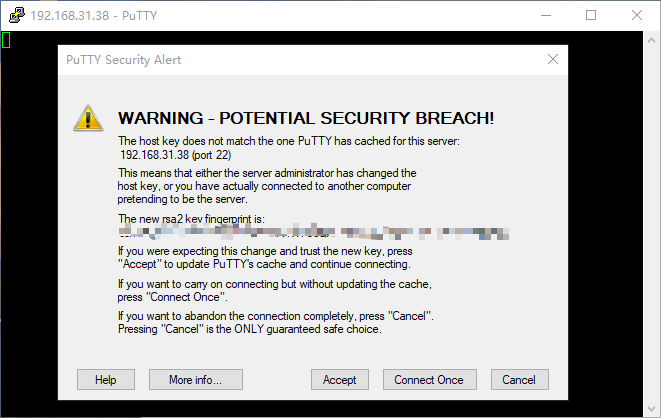Image resolution: width=661 pixels, height=418 pixels.
Task: Click the PuTTY application icon in title bar
Action: [x=15, y=15]
